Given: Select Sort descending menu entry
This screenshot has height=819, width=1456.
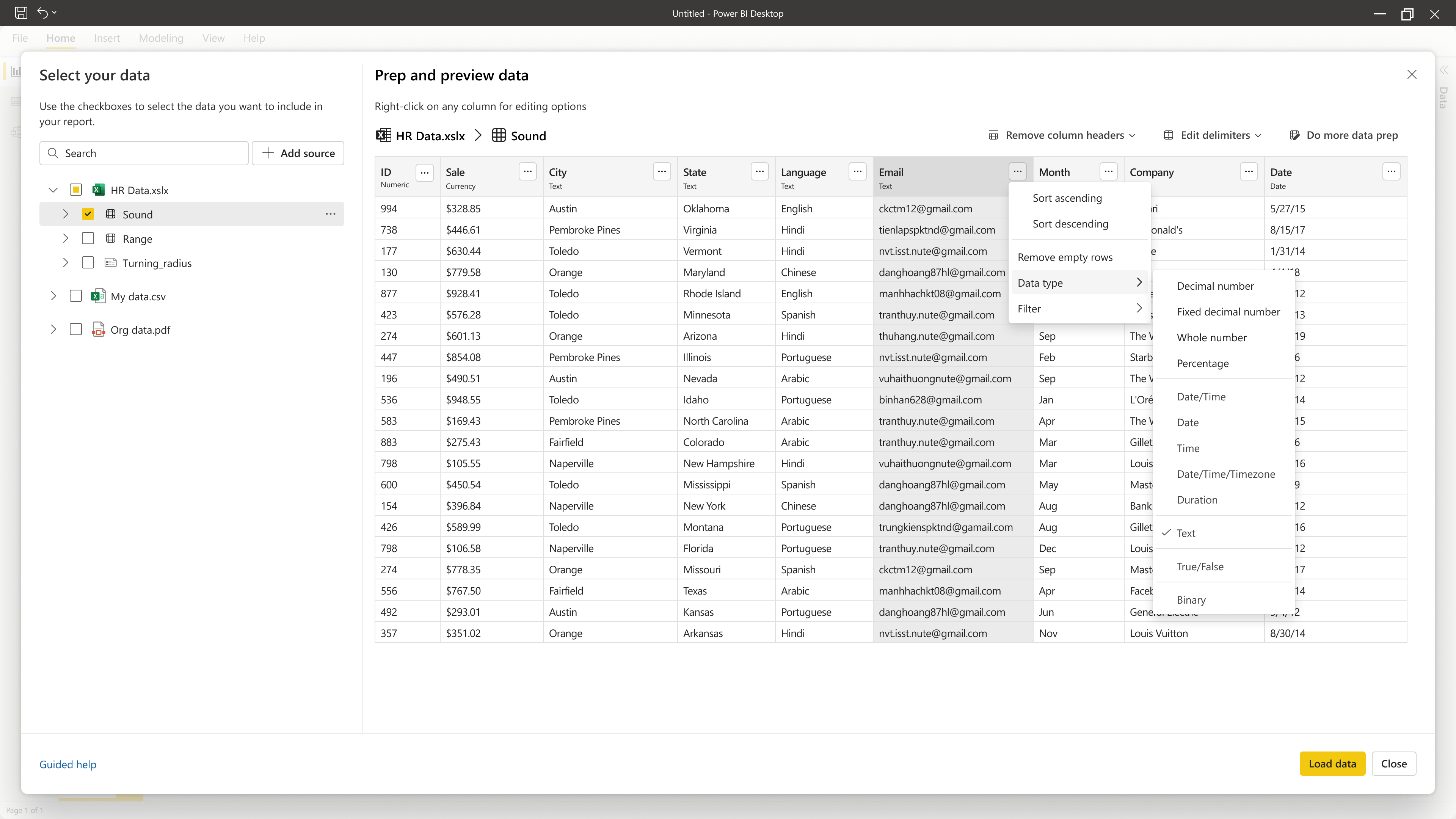Looking at the screenshot, I should 1070,224.
